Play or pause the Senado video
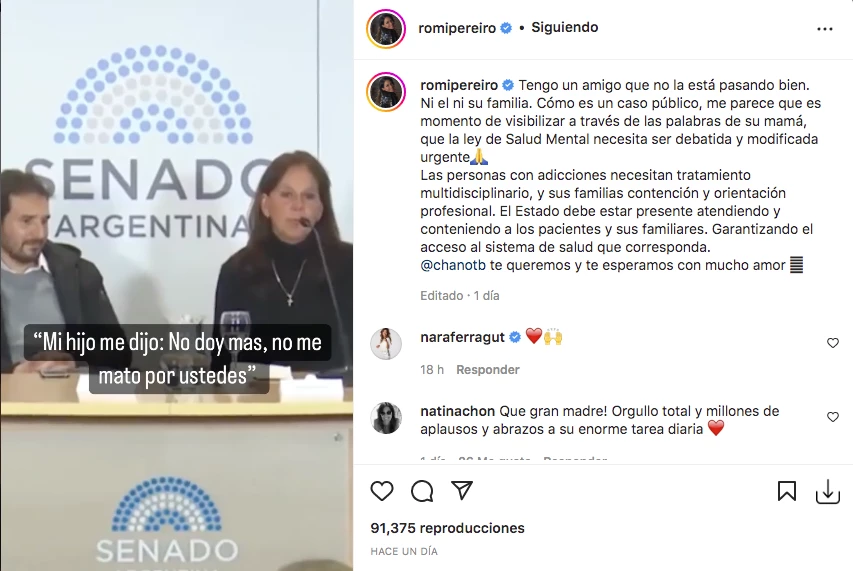Screen dimensions: 853x571 177,286
